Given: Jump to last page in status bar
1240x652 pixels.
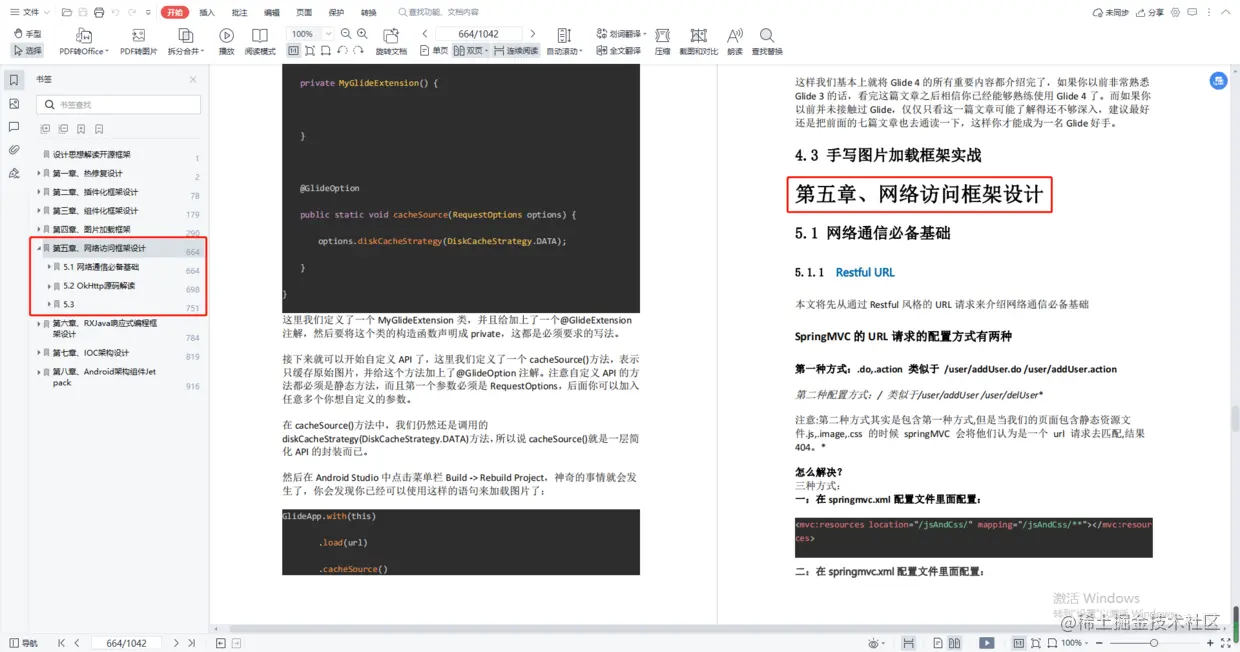Looking at the screenshot, I should (x=193, y=643).
